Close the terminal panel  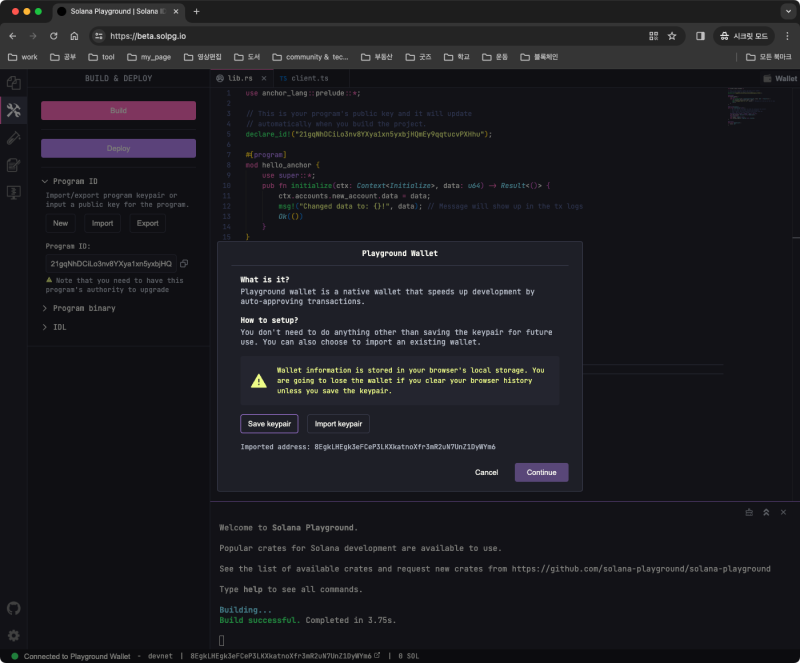783,512
